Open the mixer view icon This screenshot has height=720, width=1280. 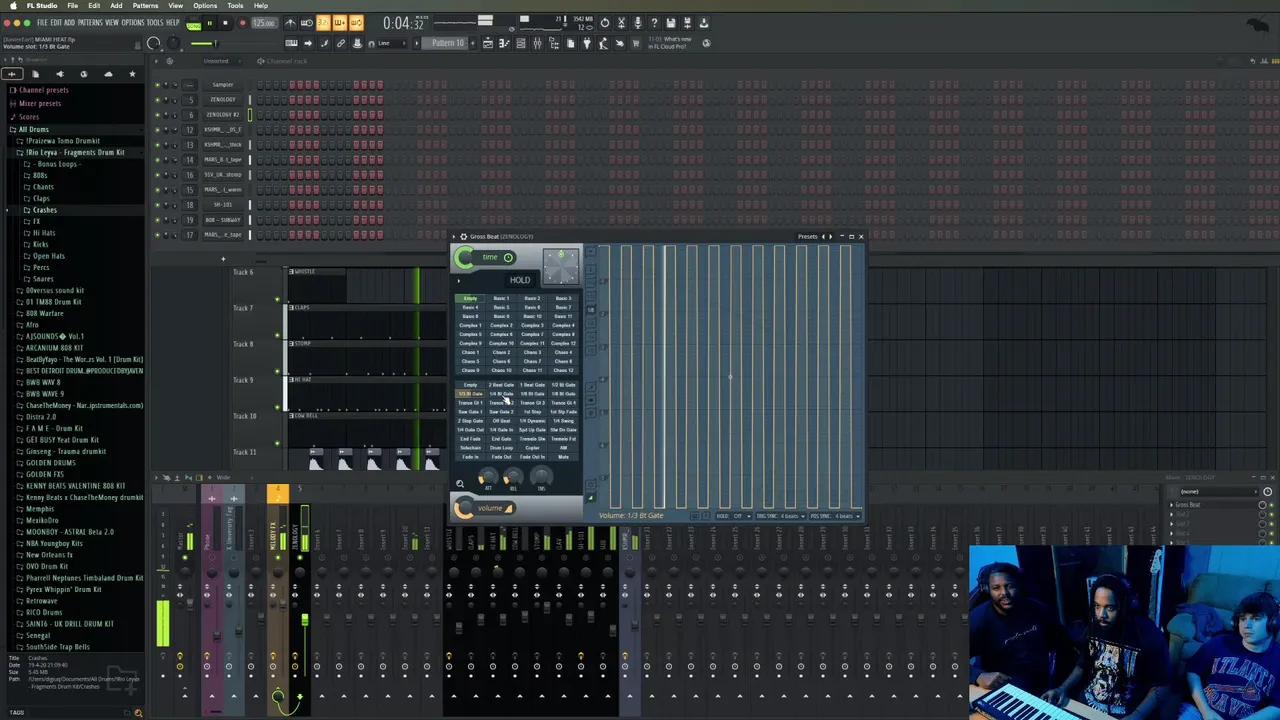coord(537,43)
